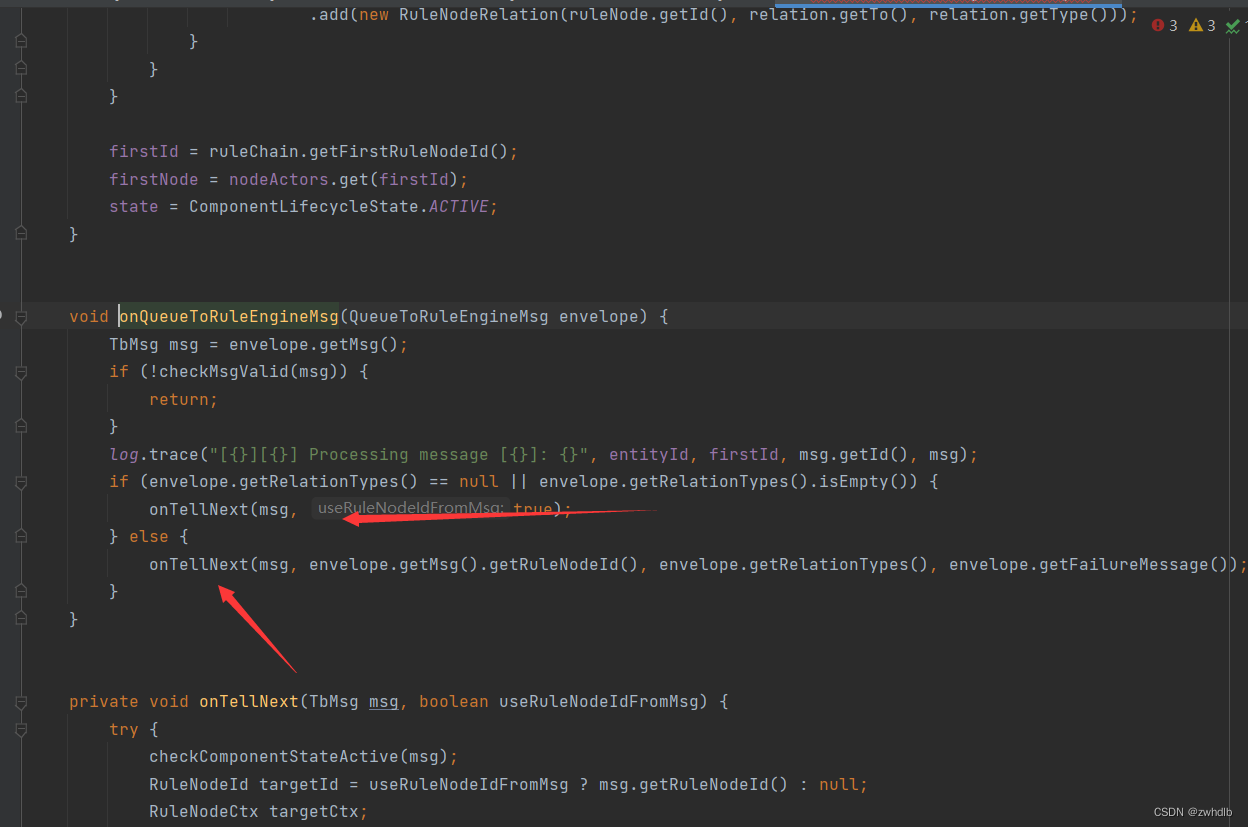Click 'ComponentLifecycleState' class reference

[304, 207]
